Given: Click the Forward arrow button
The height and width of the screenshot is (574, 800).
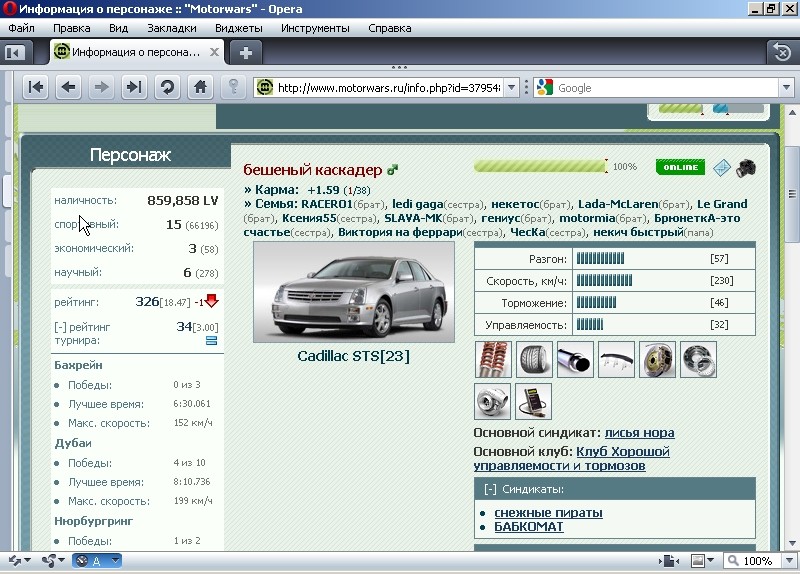Looking at the screenshot, I should click(x=102, y=88).
